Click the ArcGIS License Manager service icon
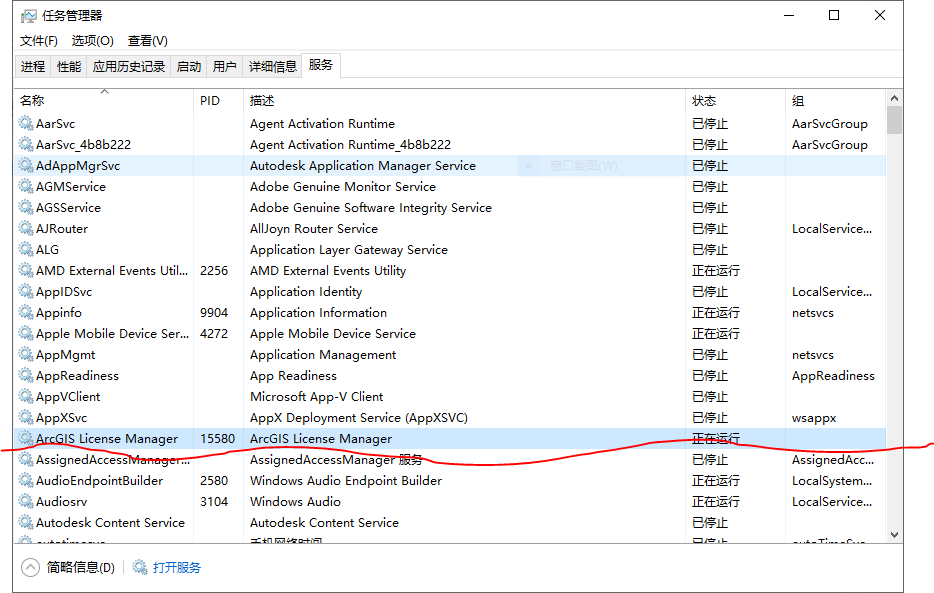Viewport: 934px width, 593px height. pyautogui.click(x=25, y=438)
